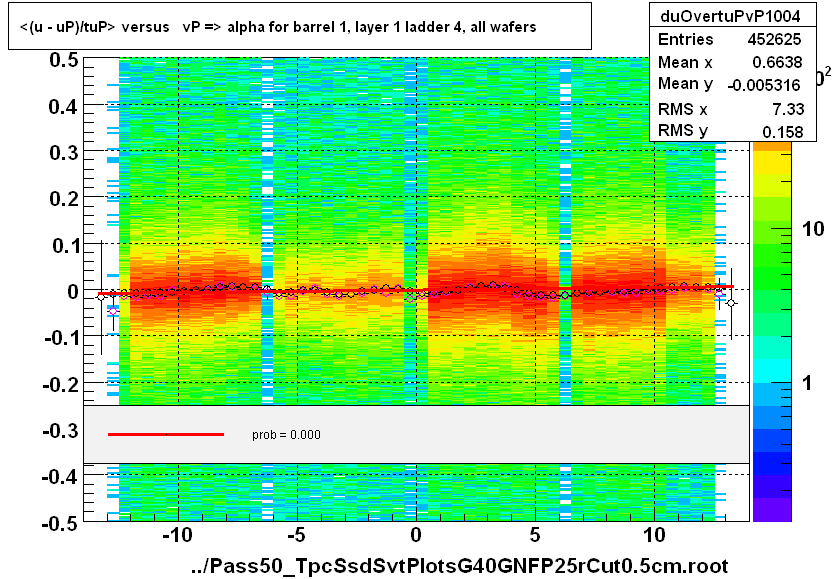This screenshot has width=833, height=579.
Task: Click the red fit line sample in legend
Action: pos(166,435)
